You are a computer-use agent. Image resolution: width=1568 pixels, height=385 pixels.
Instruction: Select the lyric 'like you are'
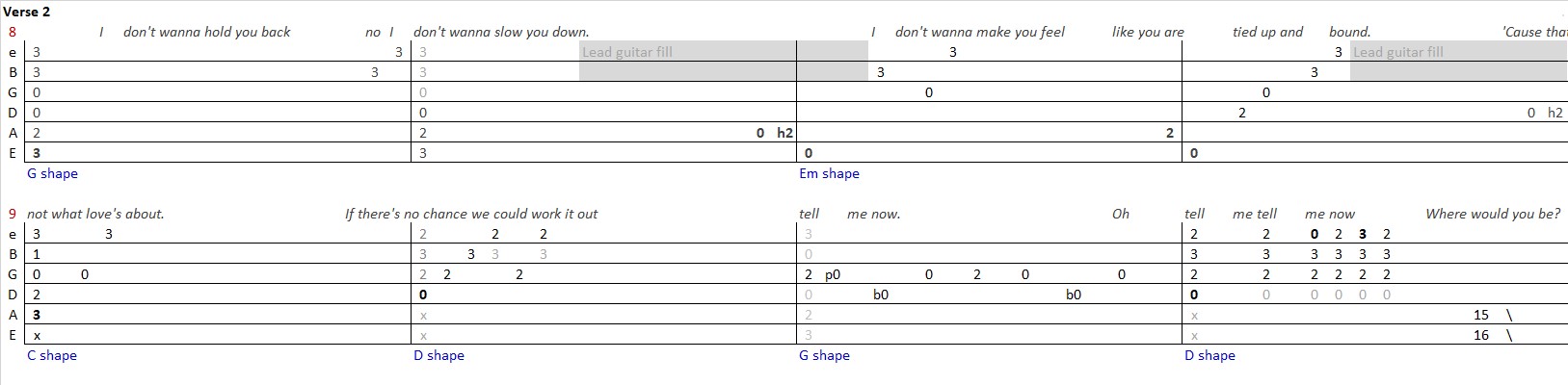pos(1148,32)
